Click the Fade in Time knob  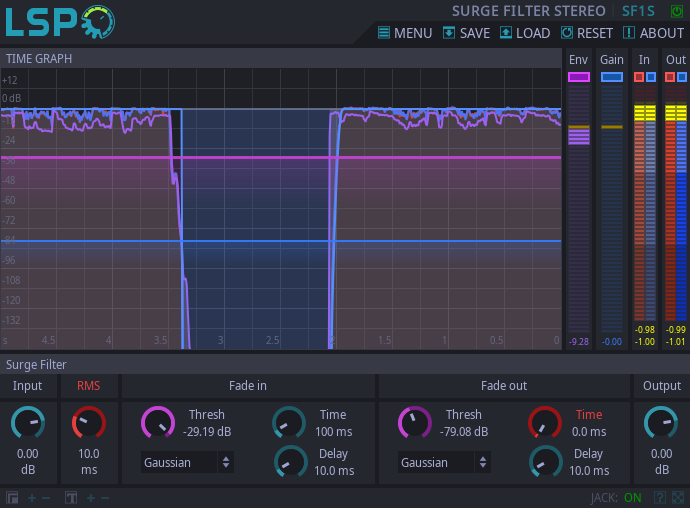coord(289,423)
